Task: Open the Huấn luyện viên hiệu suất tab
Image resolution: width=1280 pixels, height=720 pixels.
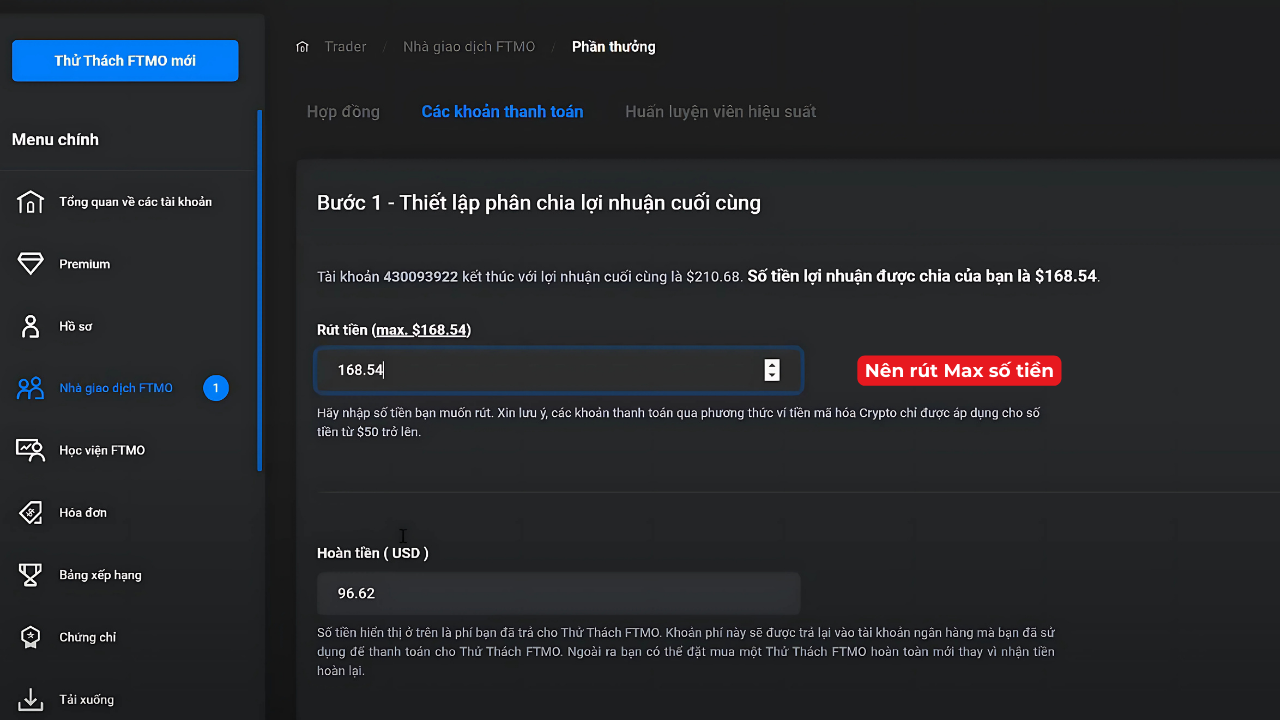Action: [x=720, y=112]
